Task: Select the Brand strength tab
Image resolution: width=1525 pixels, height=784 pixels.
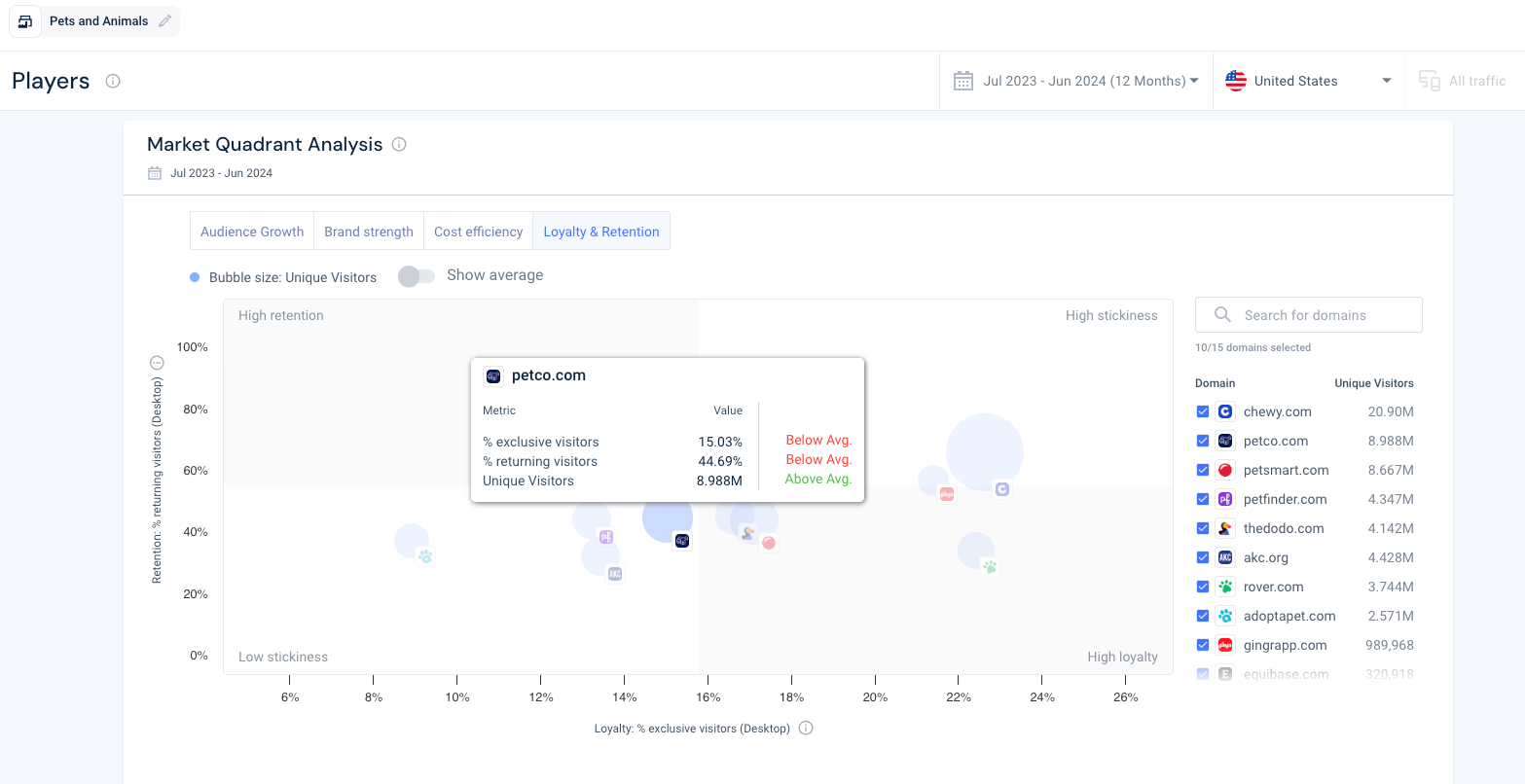Action: click(369, 232)
